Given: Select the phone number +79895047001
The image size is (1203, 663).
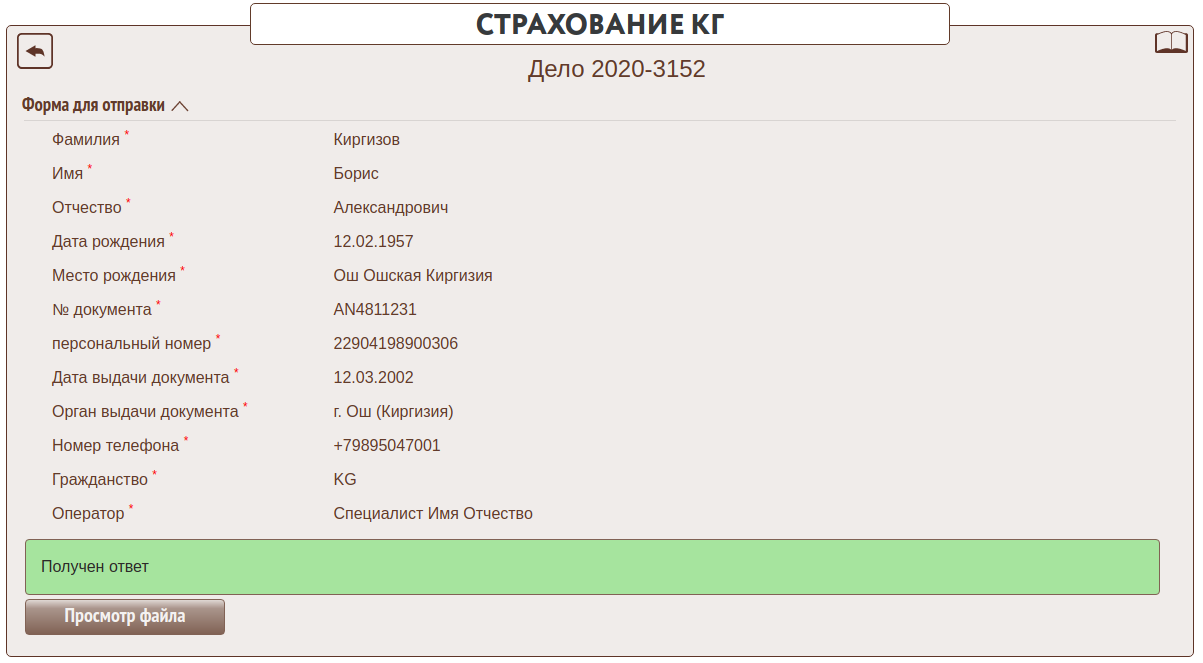Looking at the screenshot, I should (x=386, y=446).
